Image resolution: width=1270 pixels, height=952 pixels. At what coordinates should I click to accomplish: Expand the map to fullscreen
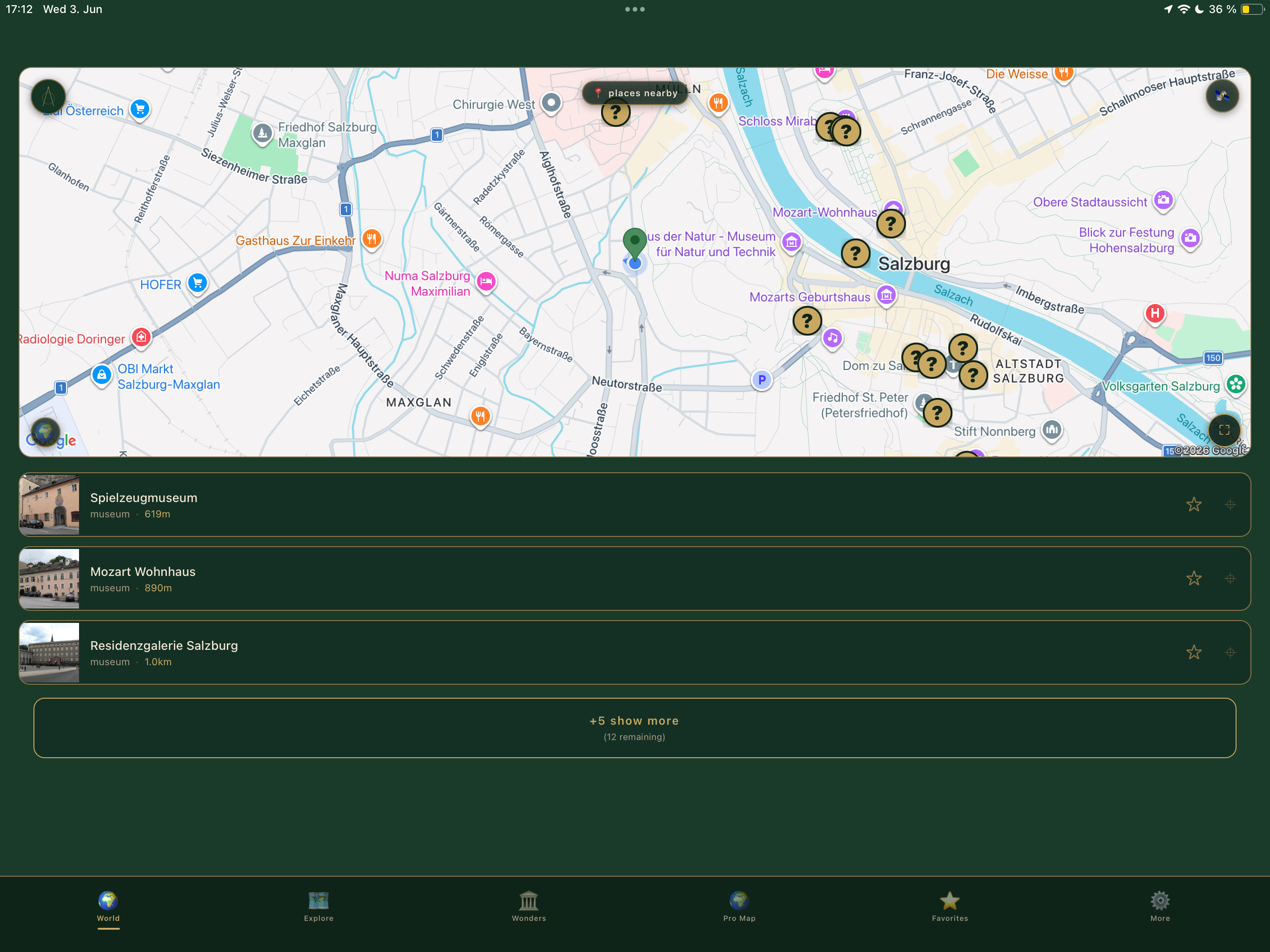click(x=1224, y=430)
